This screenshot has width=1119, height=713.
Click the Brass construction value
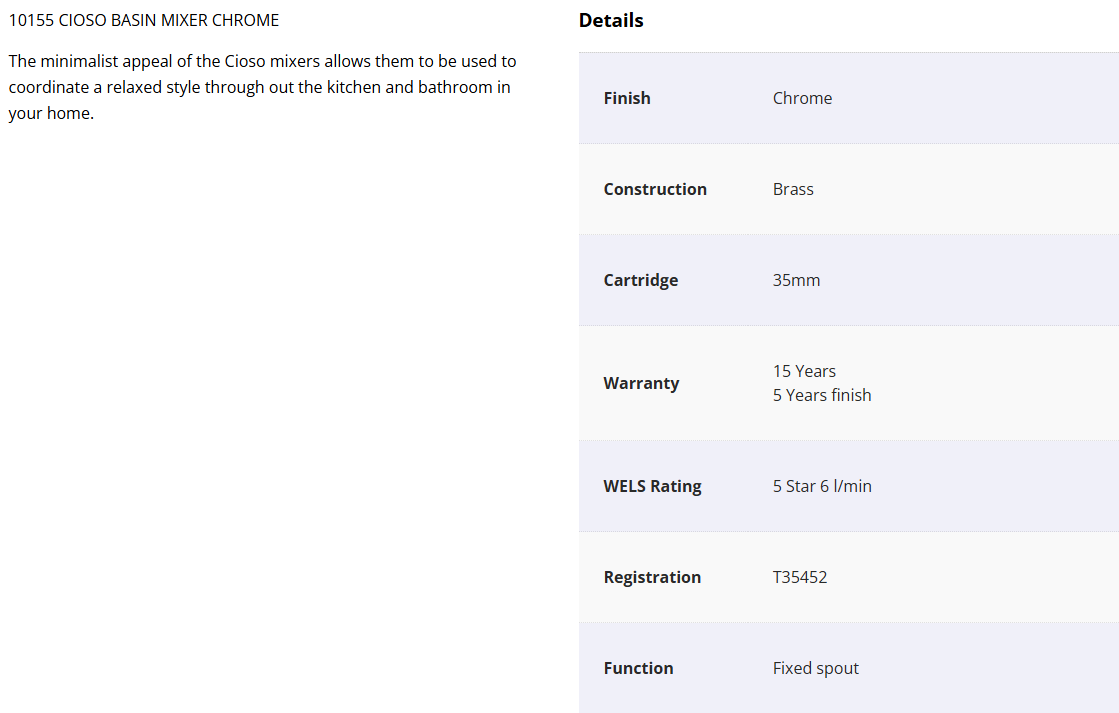(793, 189)
